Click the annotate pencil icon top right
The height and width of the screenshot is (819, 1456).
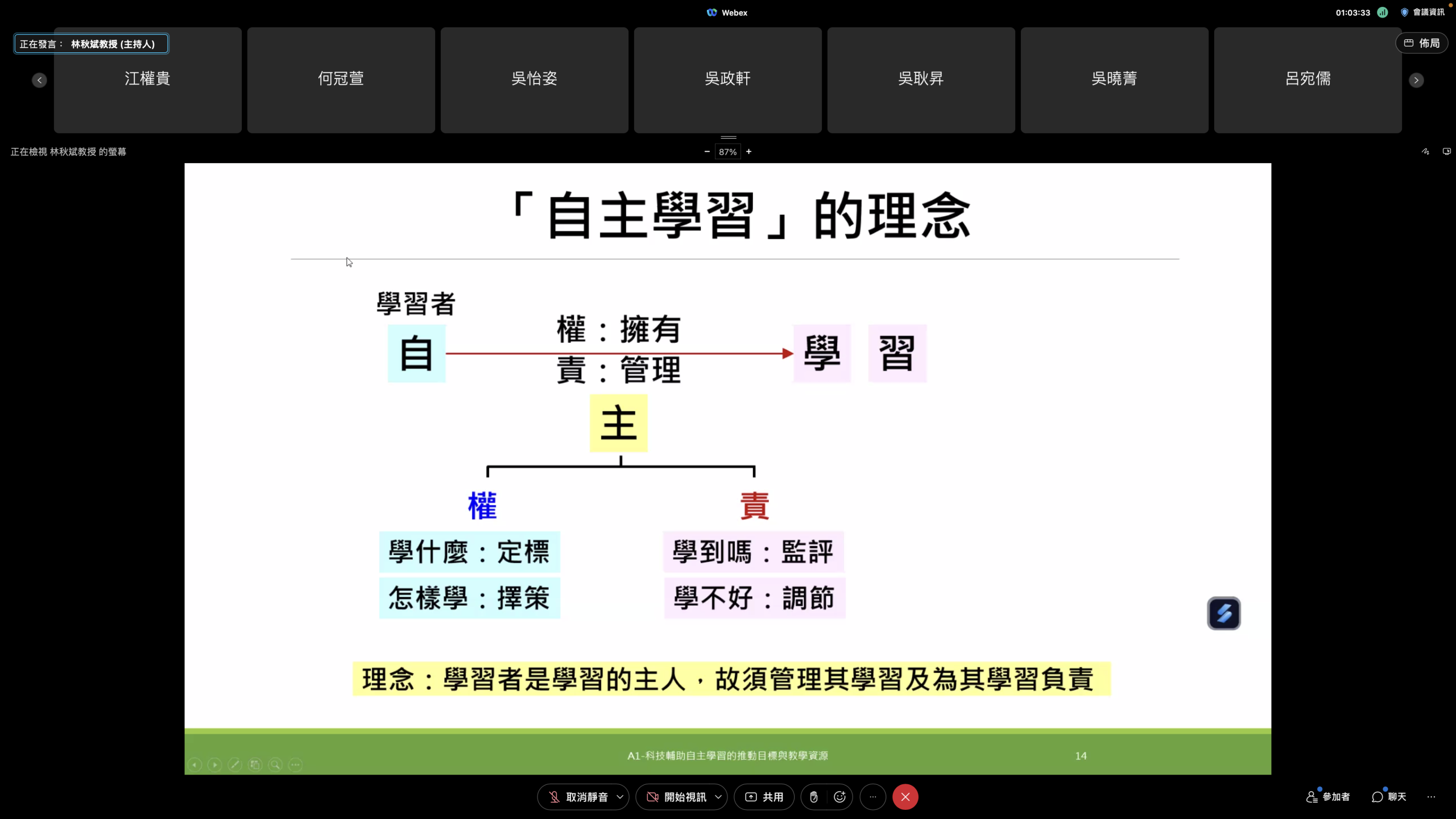1425,151
